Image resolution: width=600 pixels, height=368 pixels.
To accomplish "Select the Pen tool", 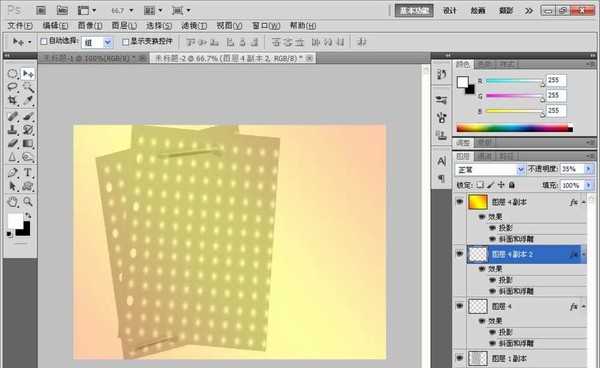I will tap(13, 173).
